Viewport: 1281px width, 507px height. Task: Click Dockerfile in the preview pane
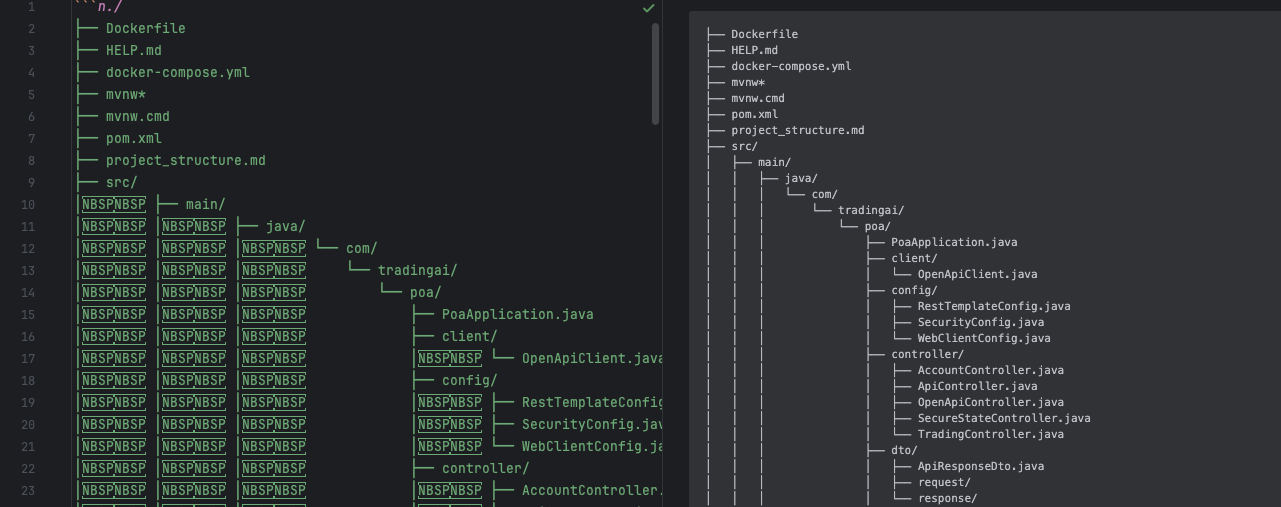pyautogui.click(x=764, y=34)
